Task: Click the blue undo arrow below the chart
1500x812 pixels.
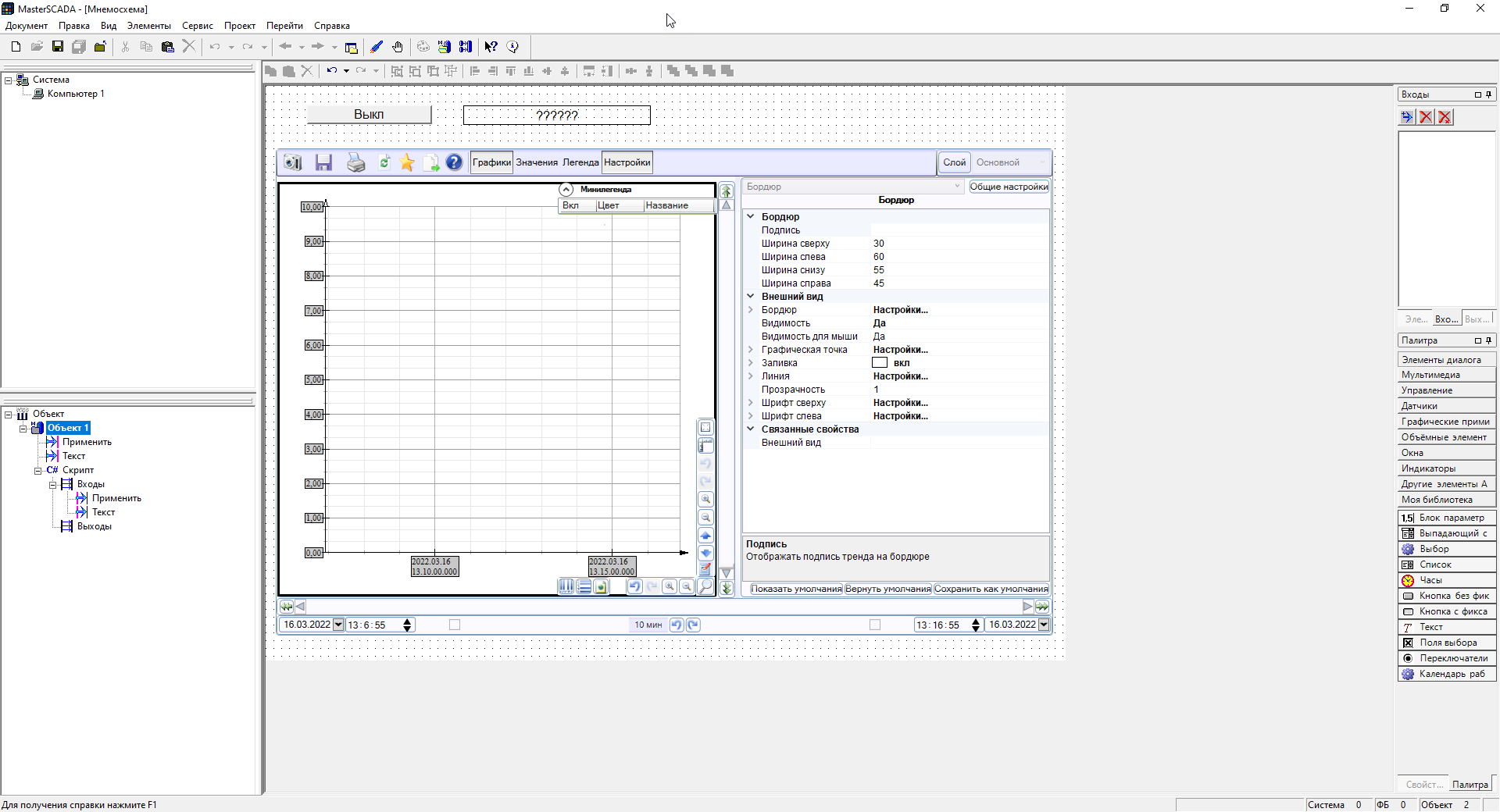Action: pos(634,586)
